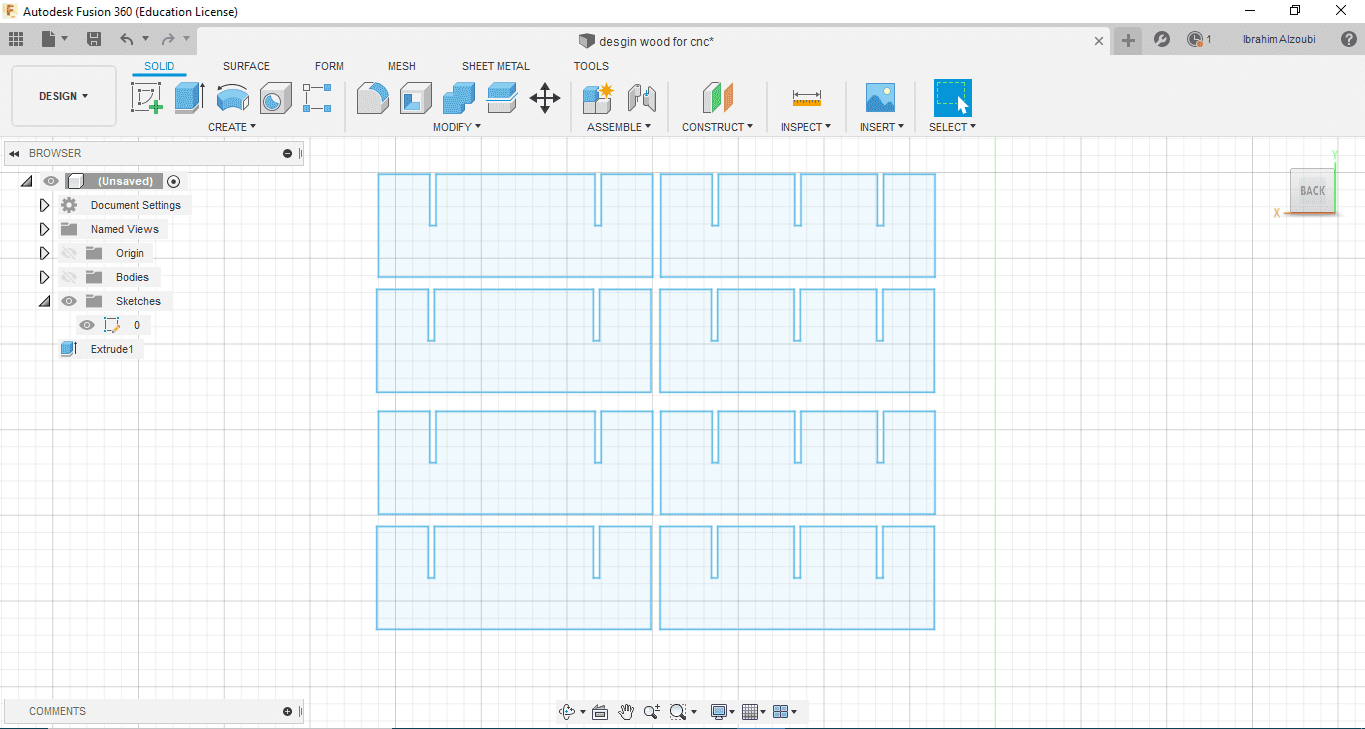Switch to the MESH tab

(402, 66)
